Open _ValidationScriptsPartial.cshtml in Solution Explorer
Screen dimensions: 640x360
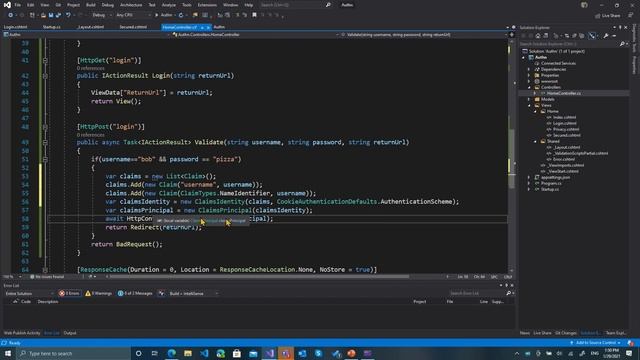(581, 153)
